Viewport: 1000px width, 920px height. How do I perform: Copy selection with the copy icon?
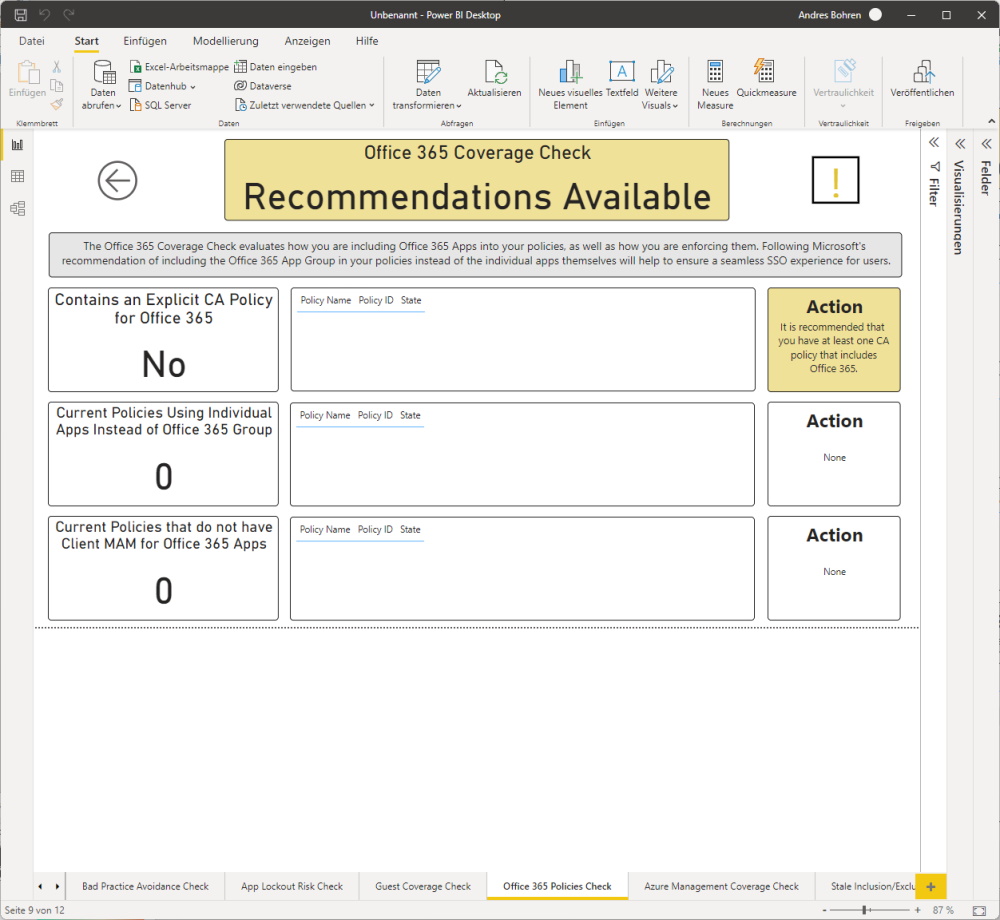pyautogui.click(x=57, y=85)
